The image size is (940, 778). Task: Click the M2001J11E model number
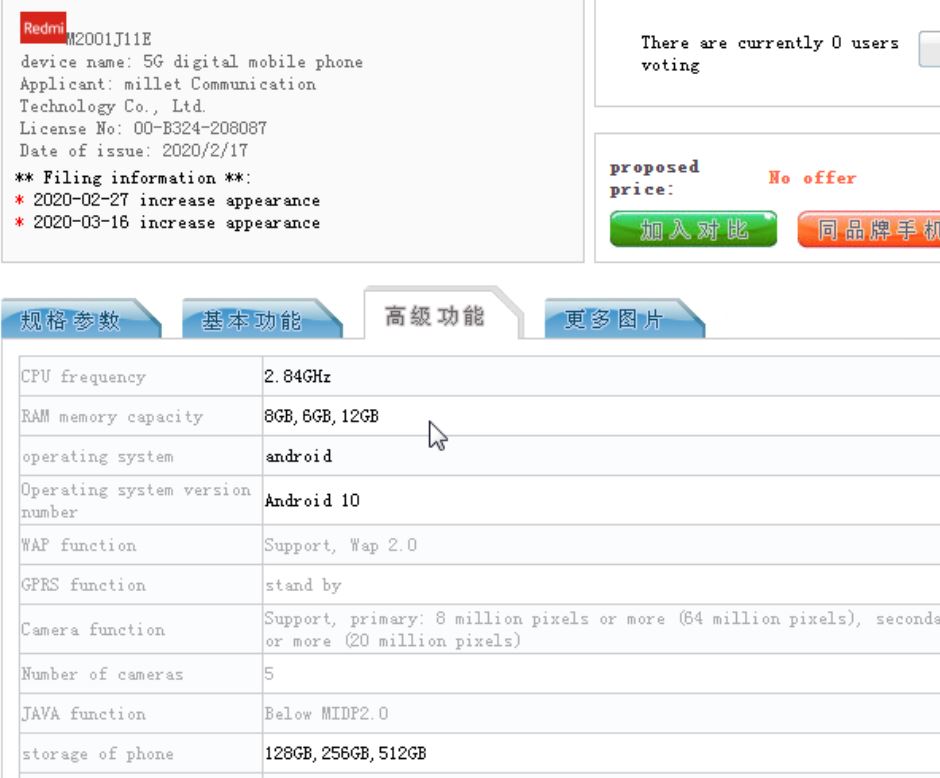tap(108, 40)
